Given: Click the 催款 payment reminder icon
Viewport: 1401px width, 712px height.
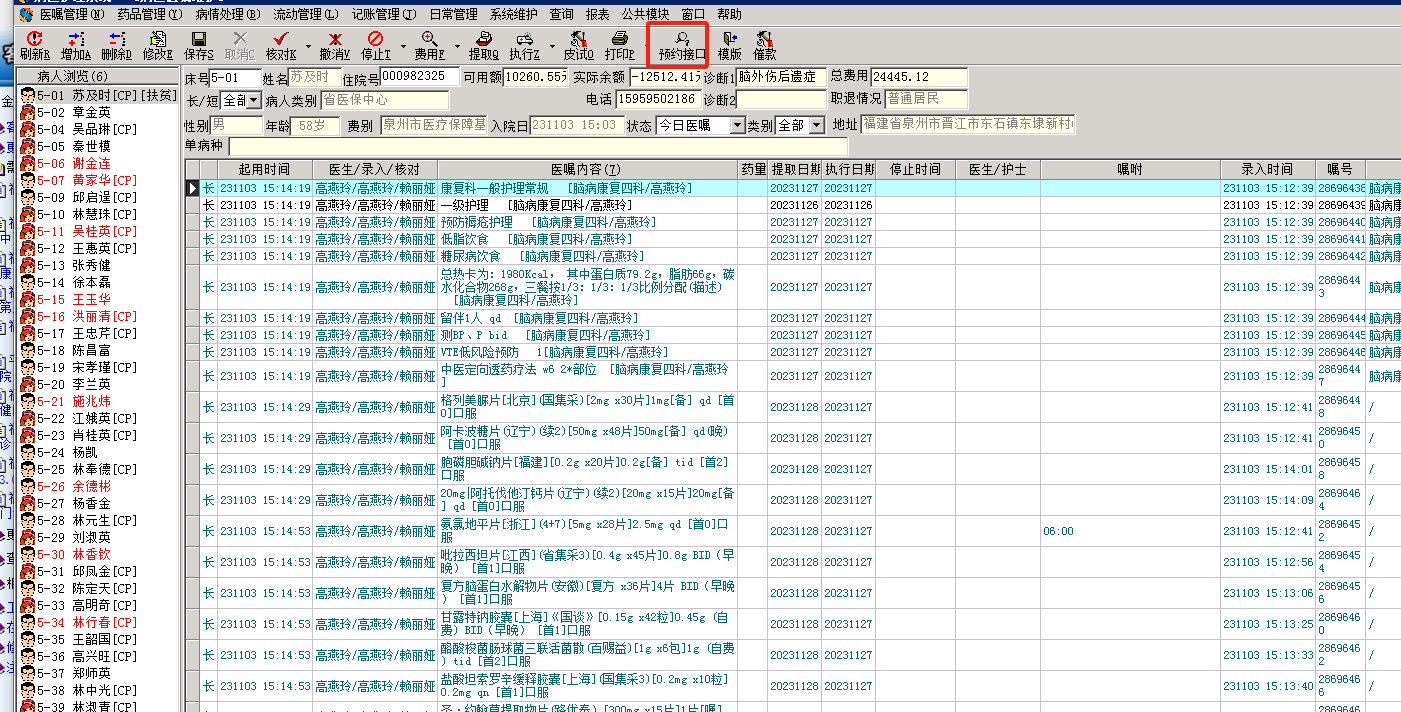Looking at the screenshot, I should click(764, 45).
